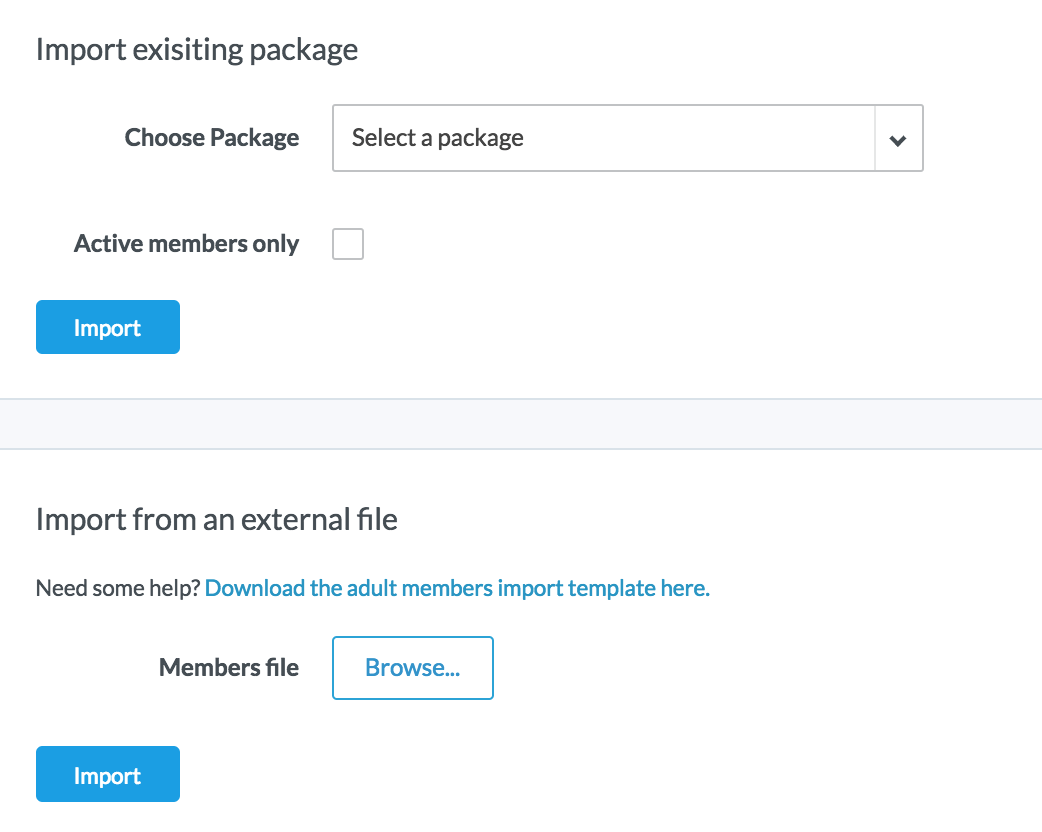Click the 'Import exisiting package' heading

point(196,50)
